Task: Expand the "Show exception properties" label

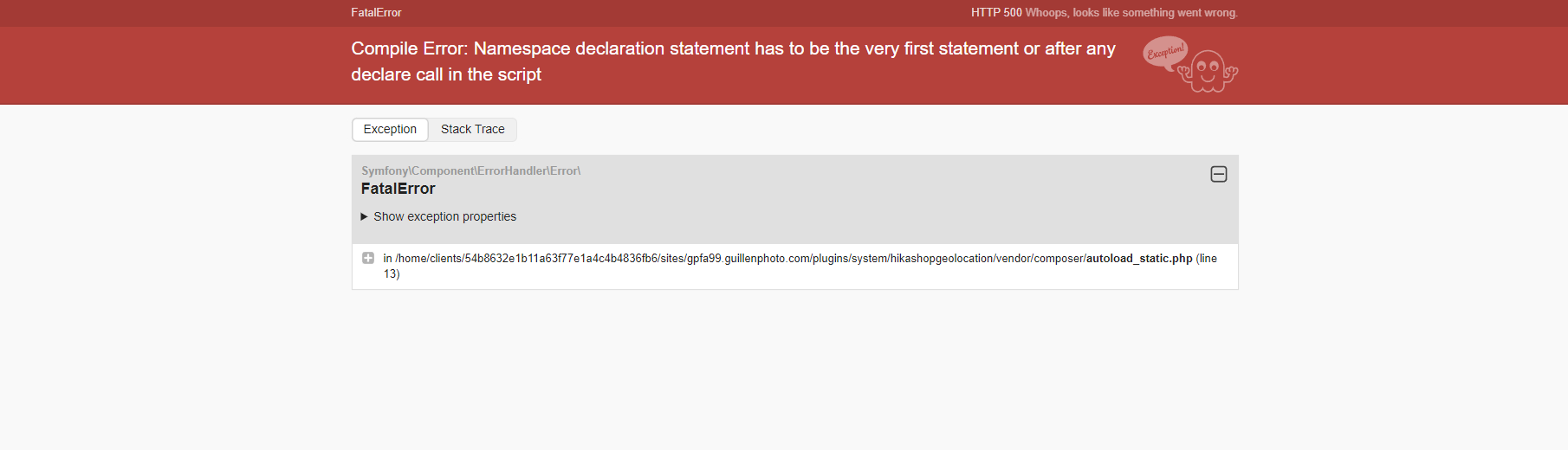Action: tap(444, 217)
